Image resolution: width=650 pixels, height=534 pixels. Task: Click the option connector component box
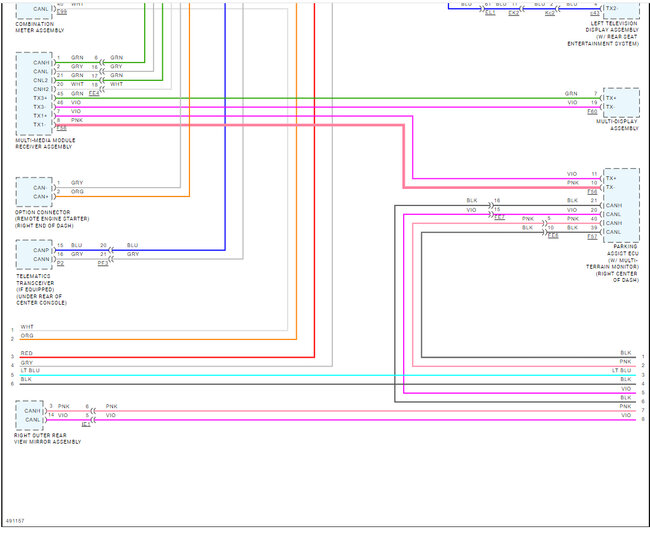34,192
